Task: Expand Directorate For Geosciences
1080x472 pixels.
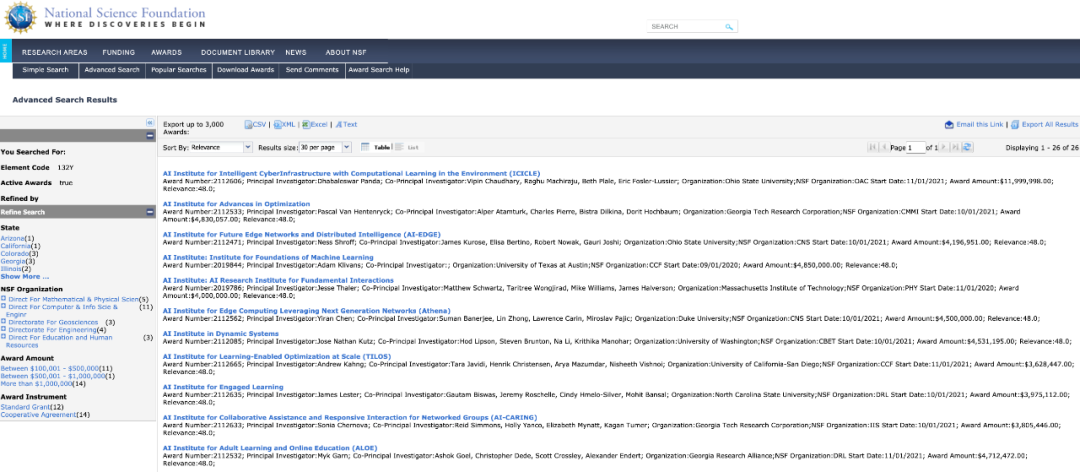Action: coord(3,322)
